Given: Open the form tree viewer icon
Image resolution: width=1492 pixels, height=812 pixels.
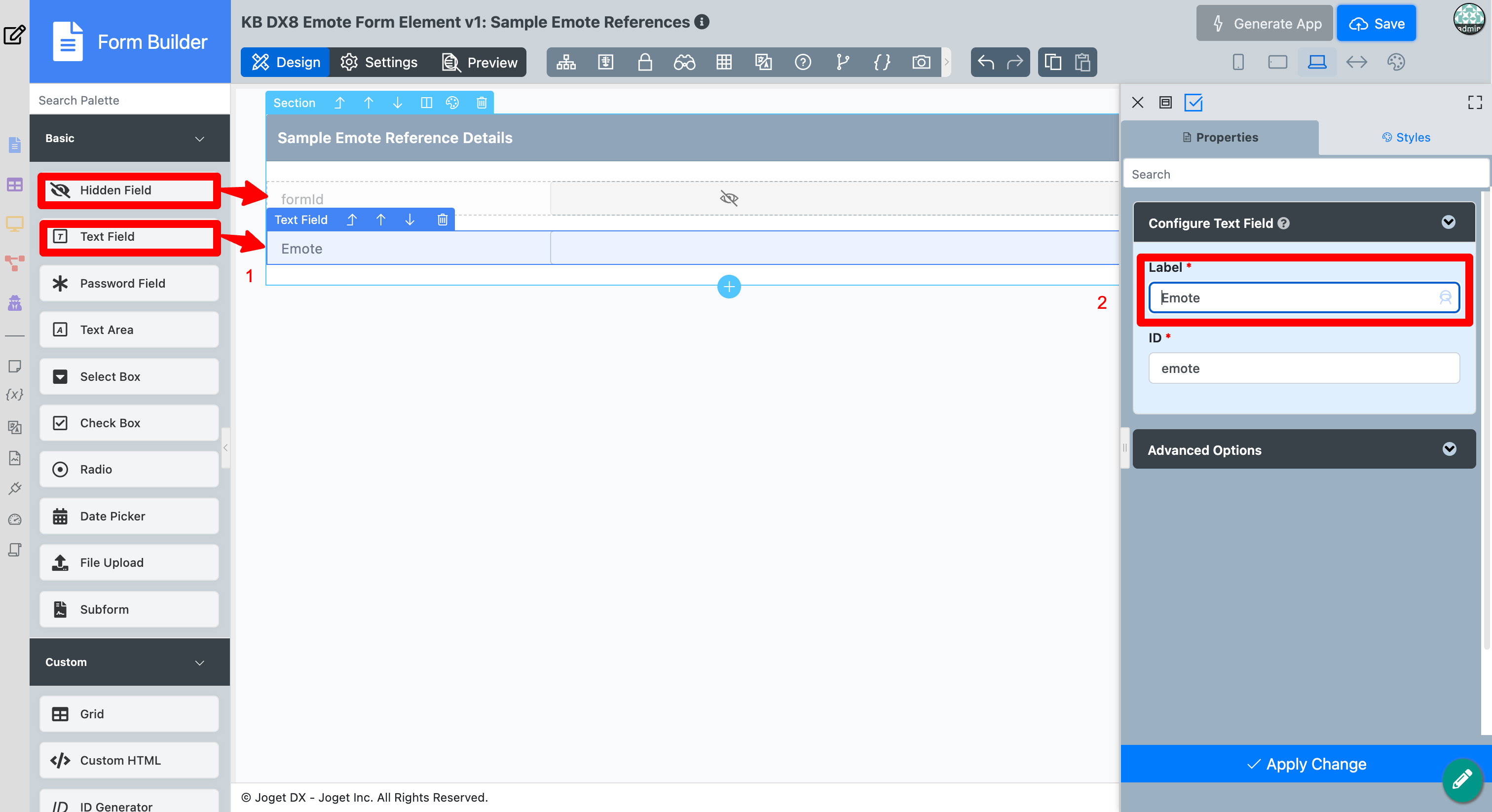Looking at the screenshot, I should [x=566, y=62].
